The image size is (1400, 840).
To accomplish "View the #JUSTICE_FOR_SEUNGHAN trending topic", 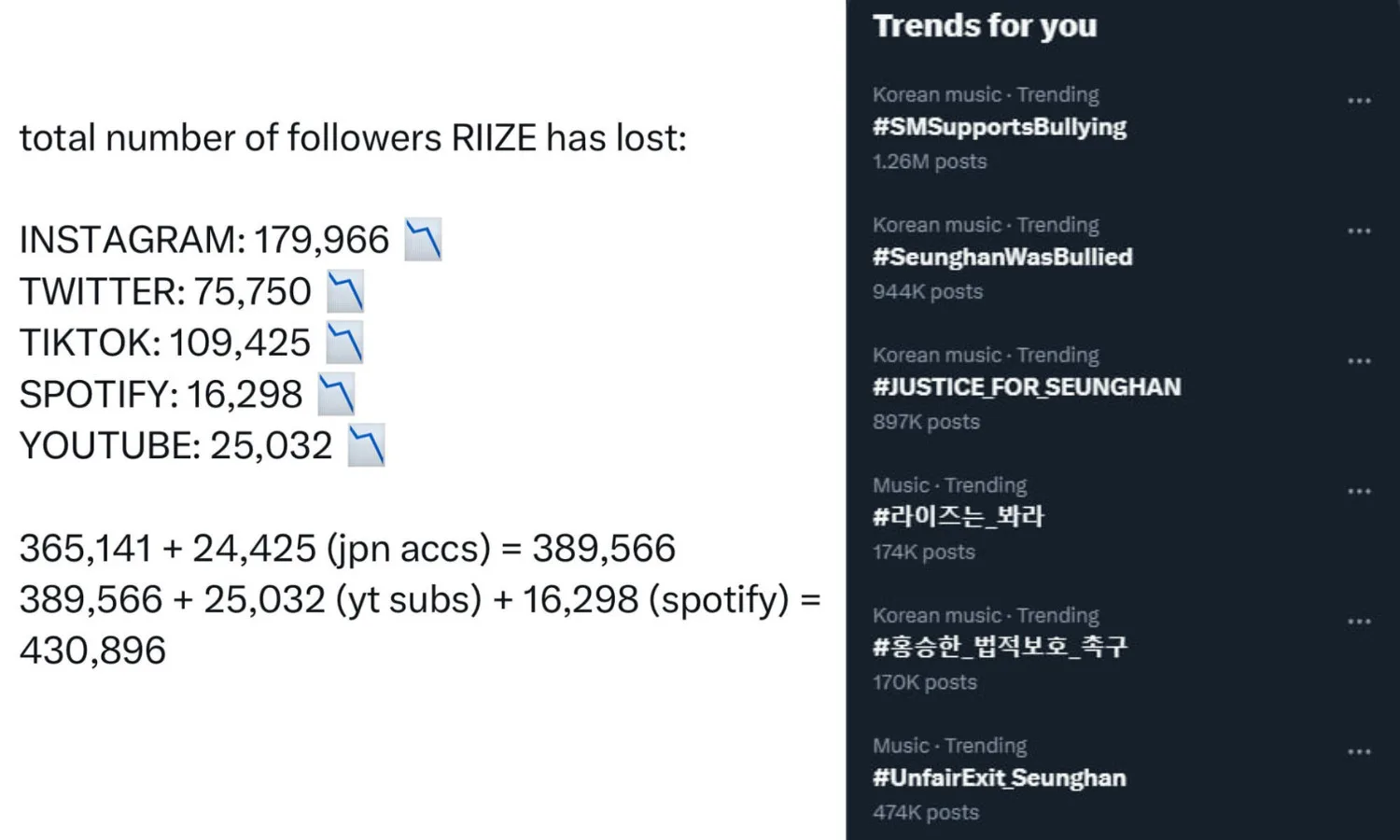I will click(x=1027, y=387).
